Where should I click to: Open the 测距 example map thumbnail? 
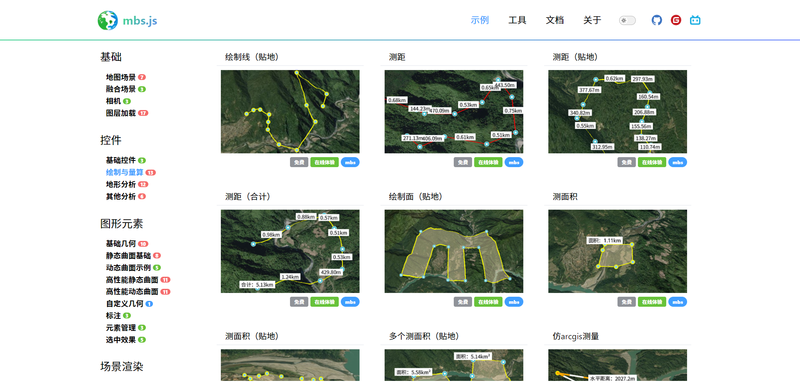[x=454, y=112]
